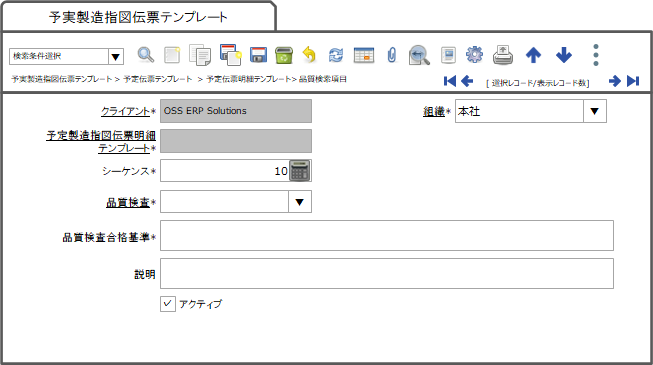Delete the record using the green trash icon

[284, 55]
